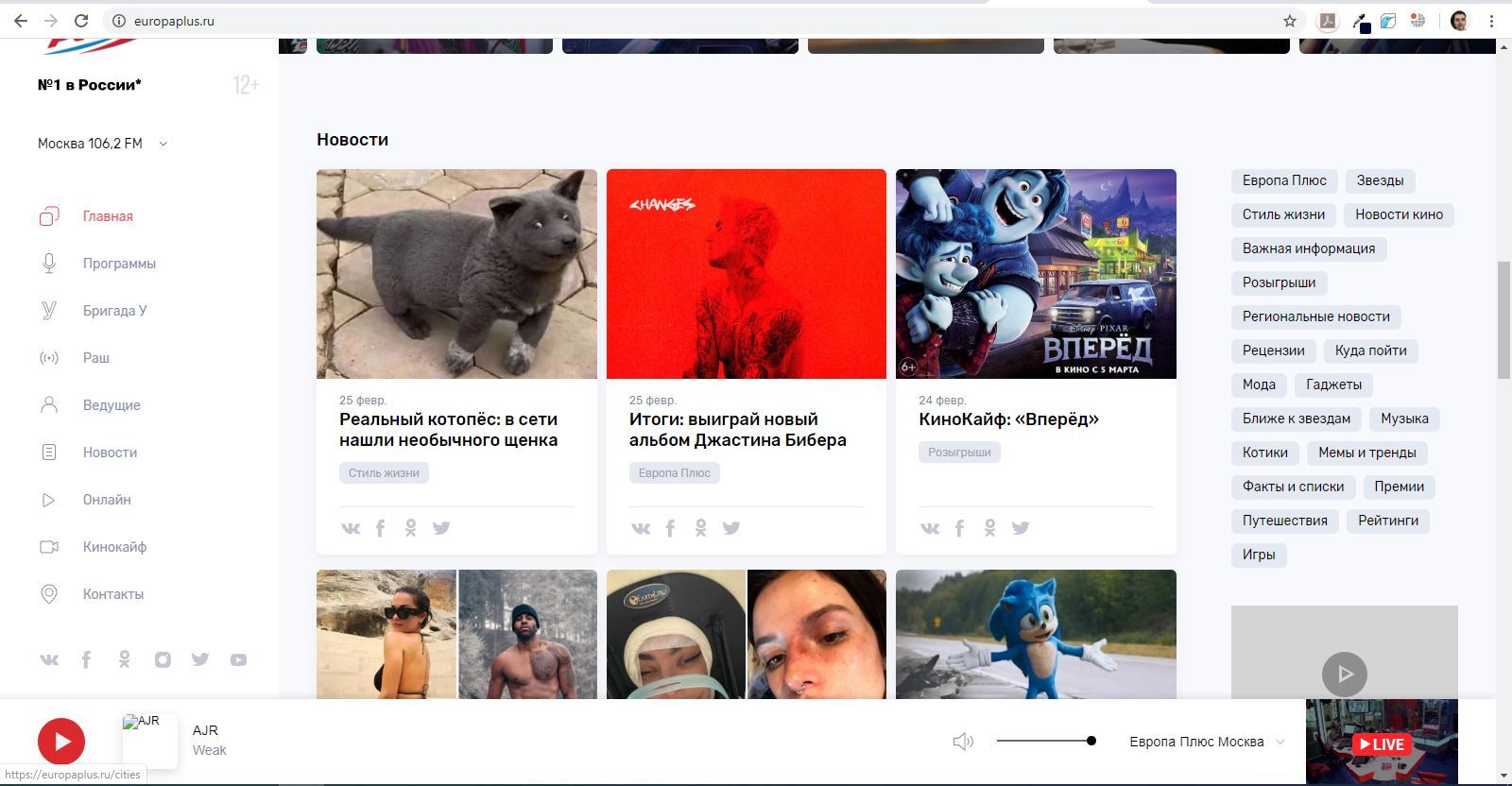1512x786 pixels.
Task: Open Контакты in sidebar menu
Action: (93, 594)
